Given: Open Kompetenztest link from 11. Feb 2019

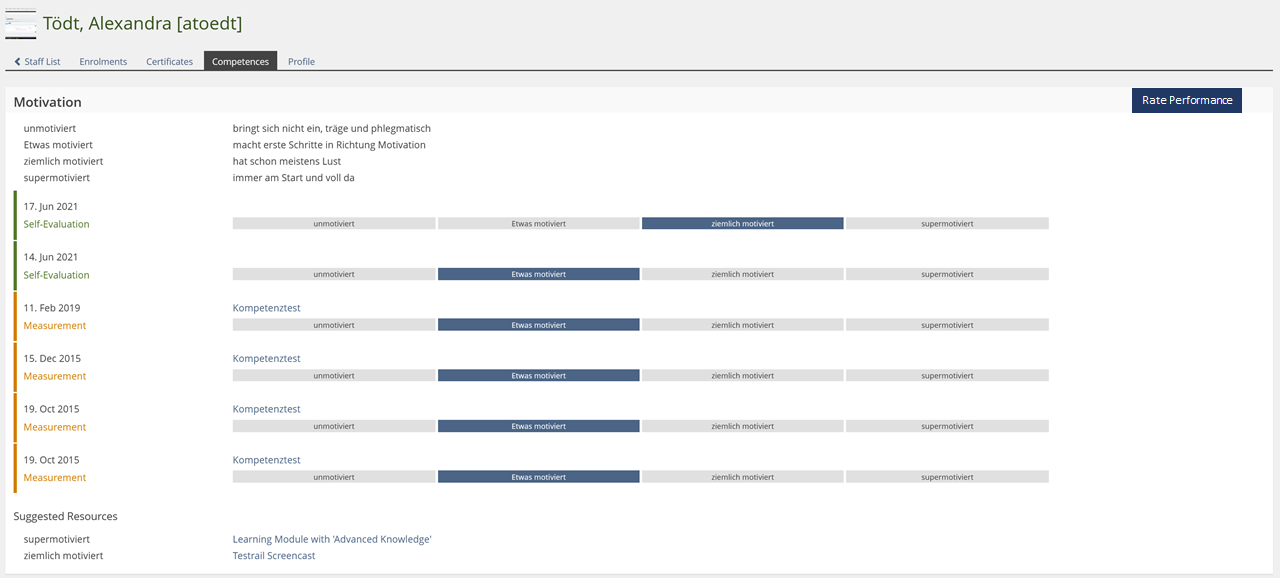Looking at the screenshot, I should (266, 308).
